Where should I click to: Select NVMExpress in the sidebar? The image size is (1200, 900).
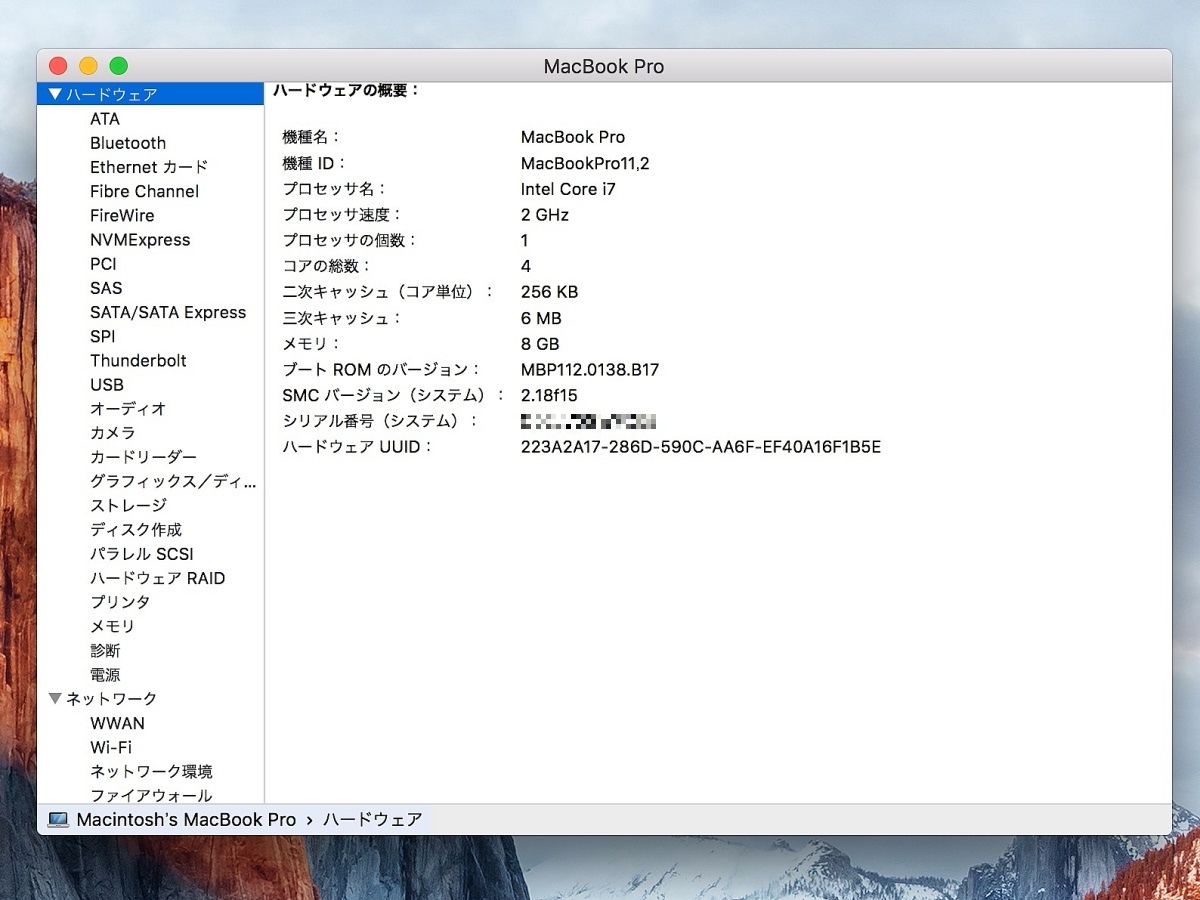tap(140, 240)
